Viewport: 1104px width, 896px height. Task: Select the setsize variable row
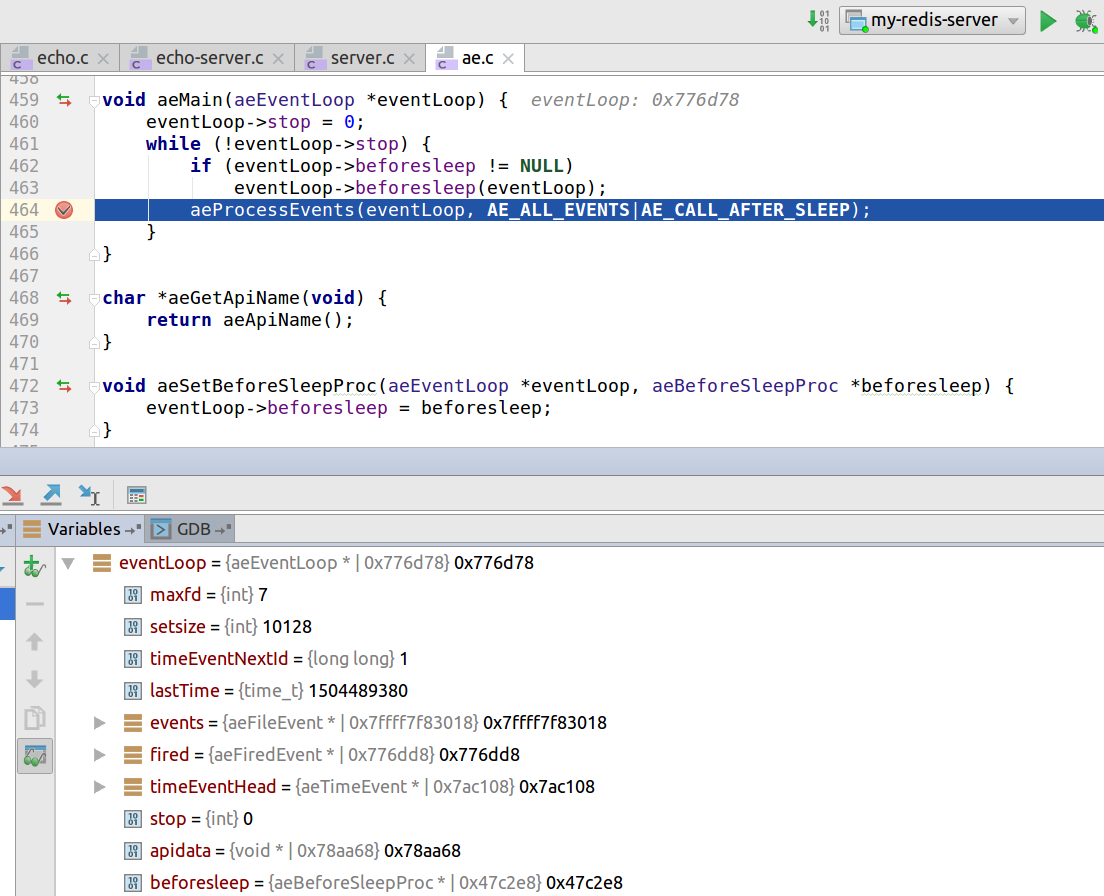pos(579,626)
